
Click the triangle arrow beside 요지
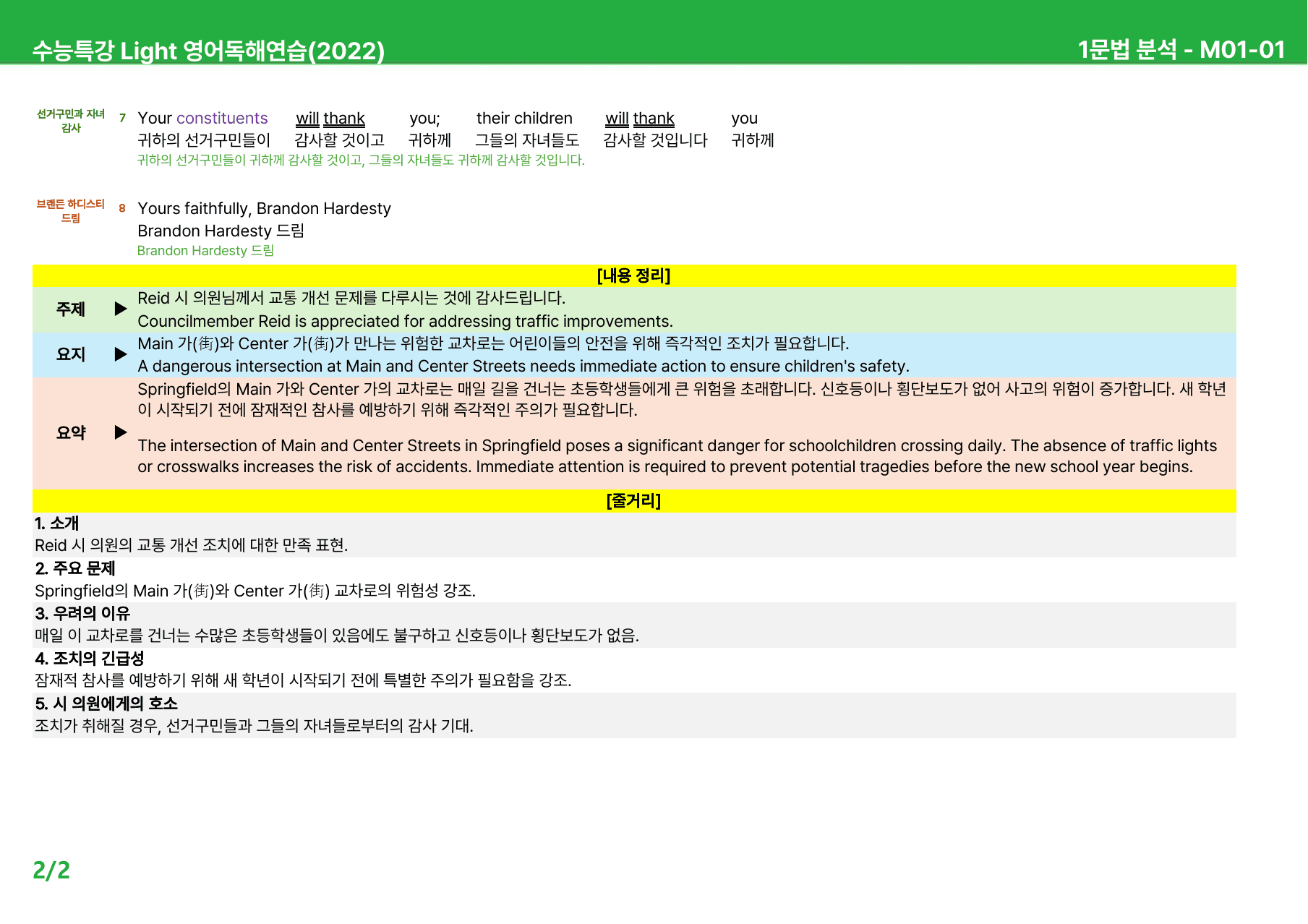121,354
